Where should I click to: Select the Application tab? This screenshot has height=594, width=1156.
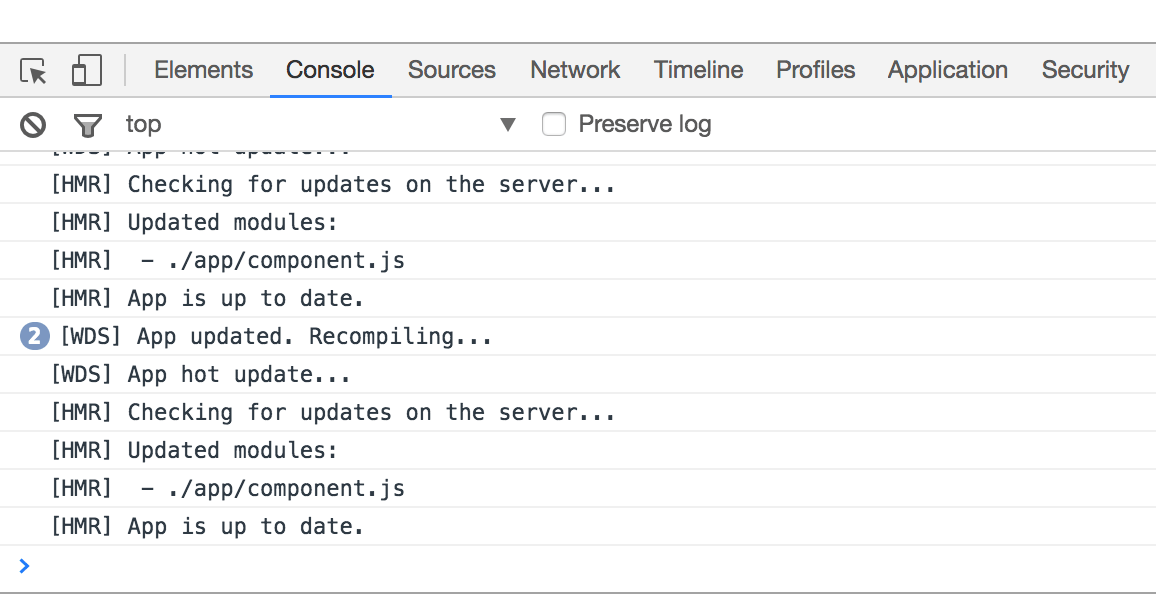(x=947, y=70)
